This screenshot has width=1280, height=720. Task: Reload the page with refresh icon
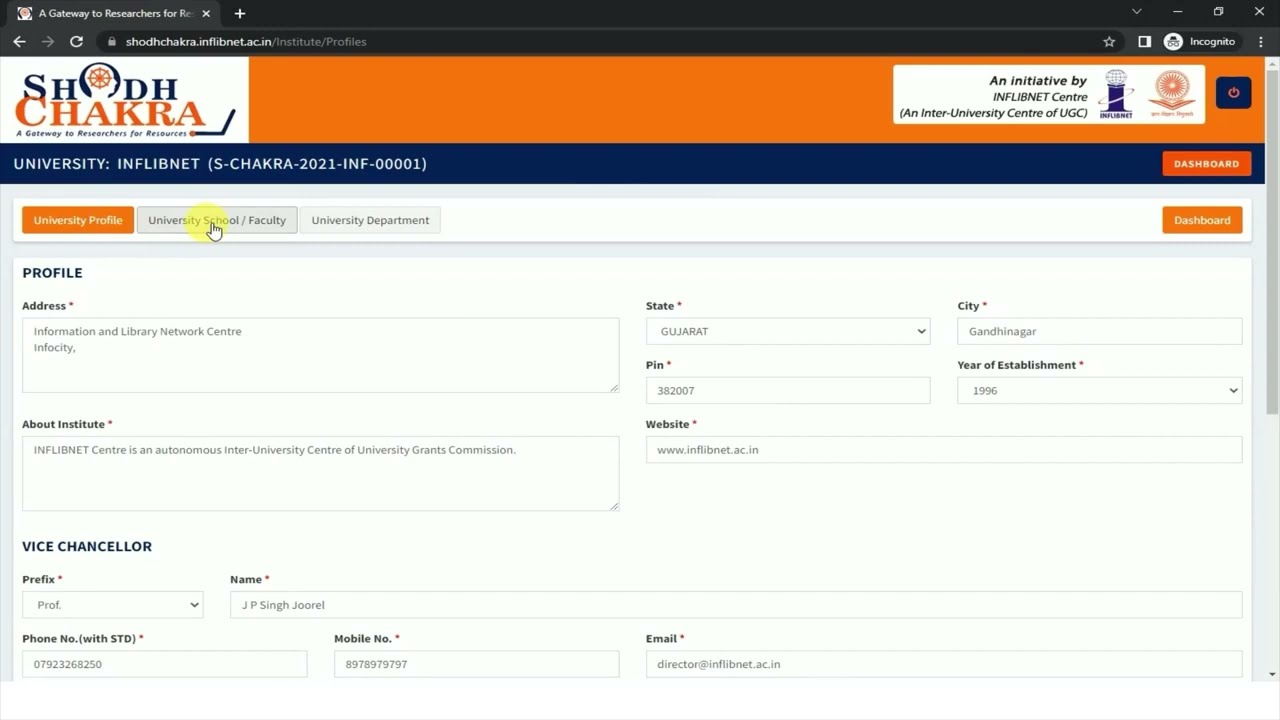point(76,42)
